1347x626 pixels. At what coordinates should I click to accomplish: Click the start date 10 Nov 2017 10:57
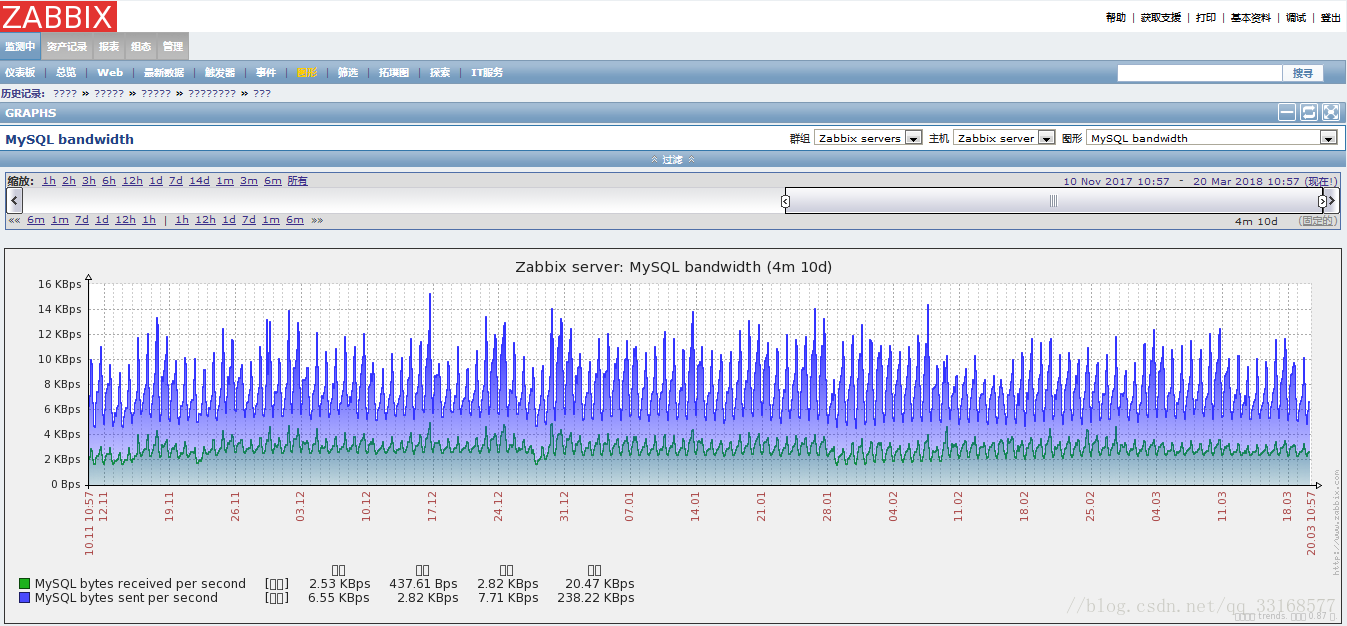click(1116, 181)
